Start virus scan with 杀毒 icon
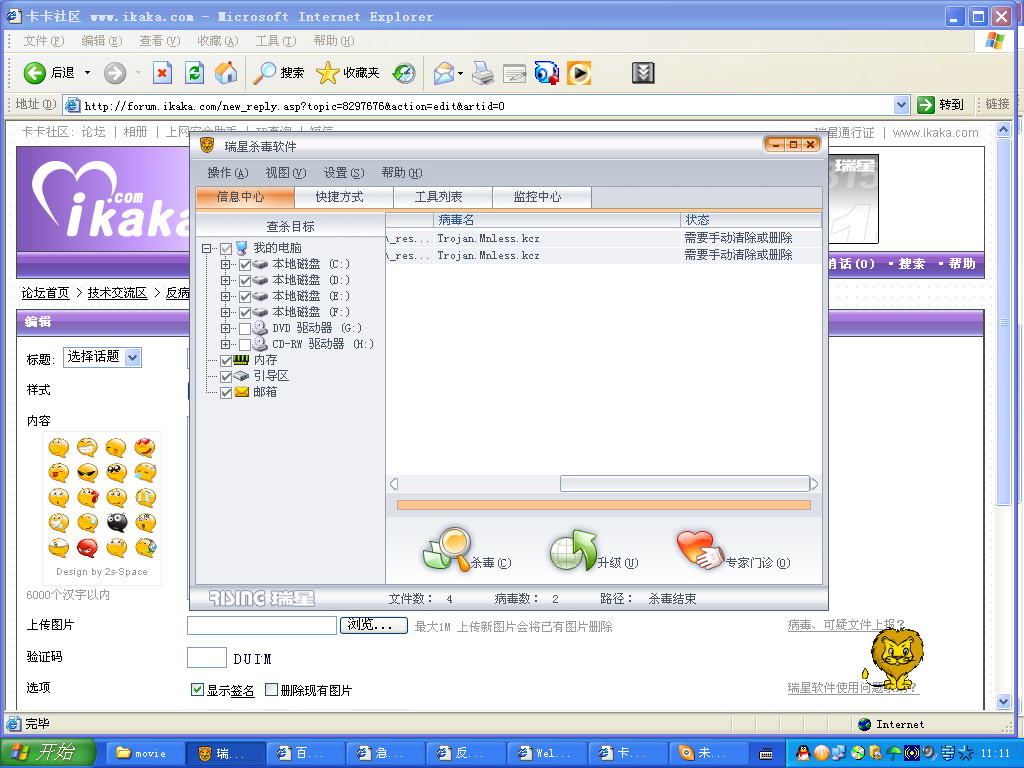The height and width of the screenshot is (768, 1024). [447, 549]
